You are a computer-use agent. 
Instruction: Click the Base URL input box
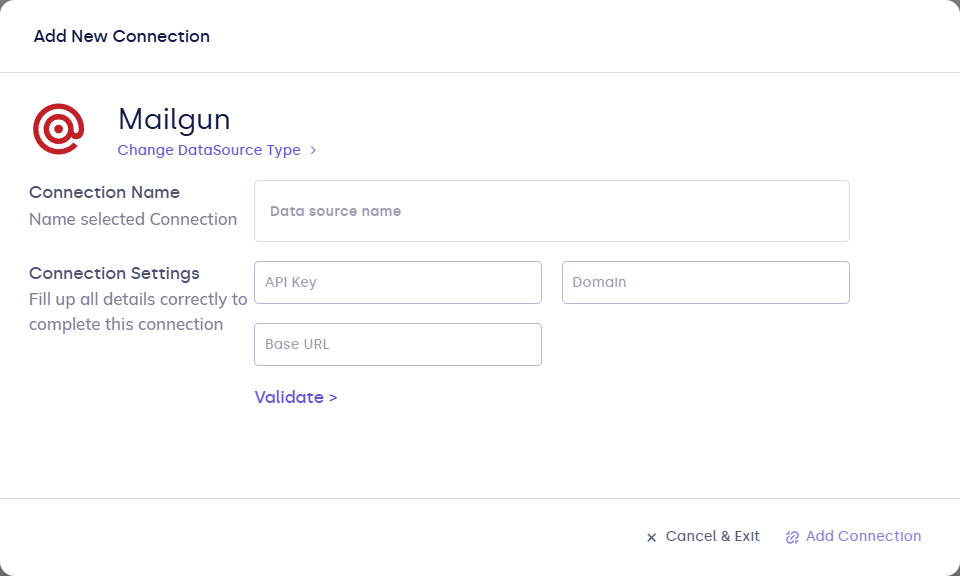click(x=398, y=344)
